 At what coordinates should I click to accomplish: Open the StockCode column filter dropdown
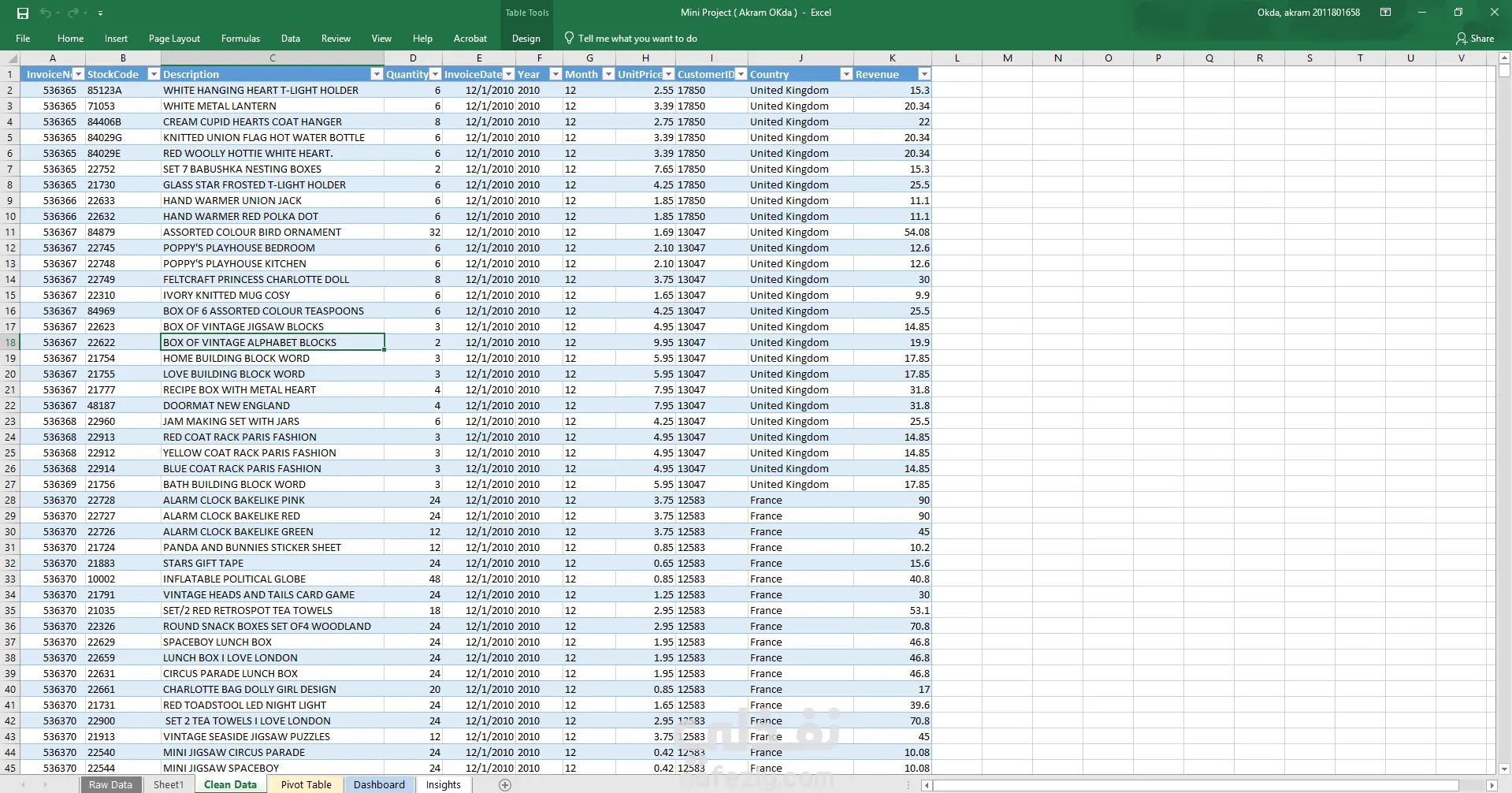click(x=154, y=74)
